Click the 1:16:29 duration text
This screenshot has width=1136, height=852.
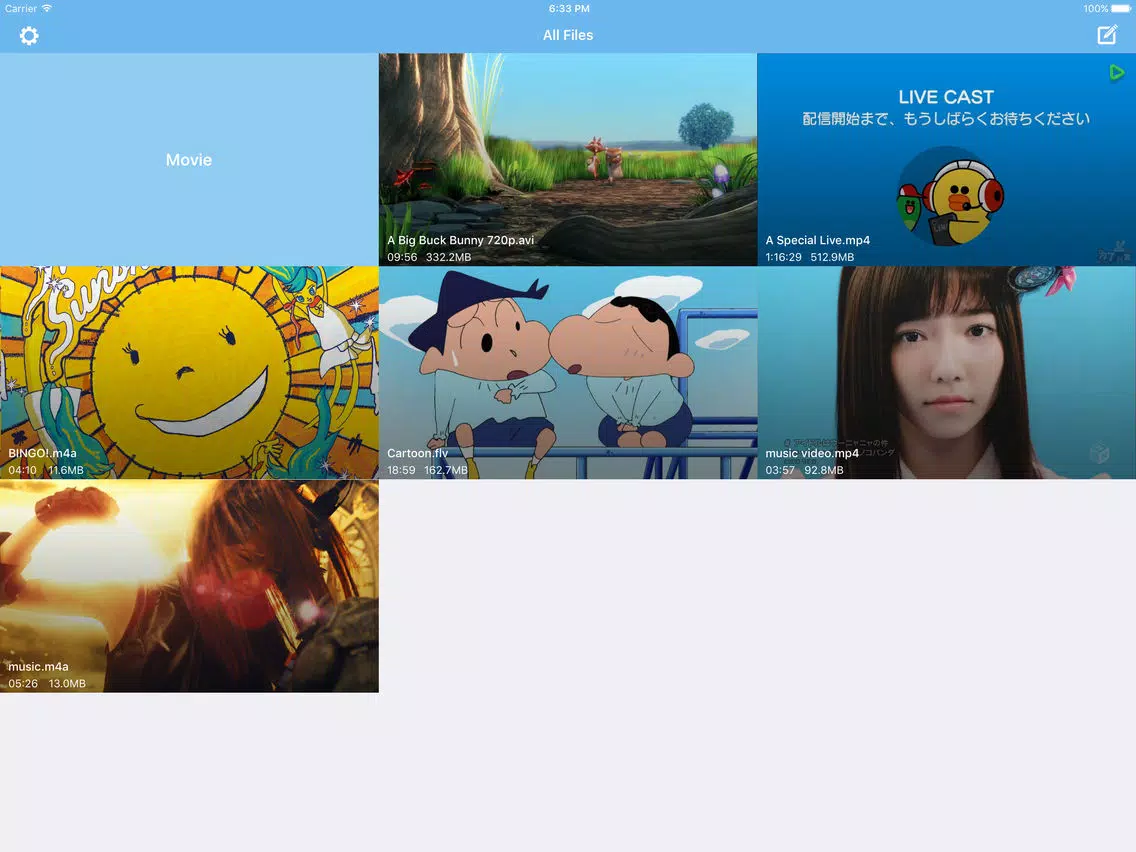(784, 257)
